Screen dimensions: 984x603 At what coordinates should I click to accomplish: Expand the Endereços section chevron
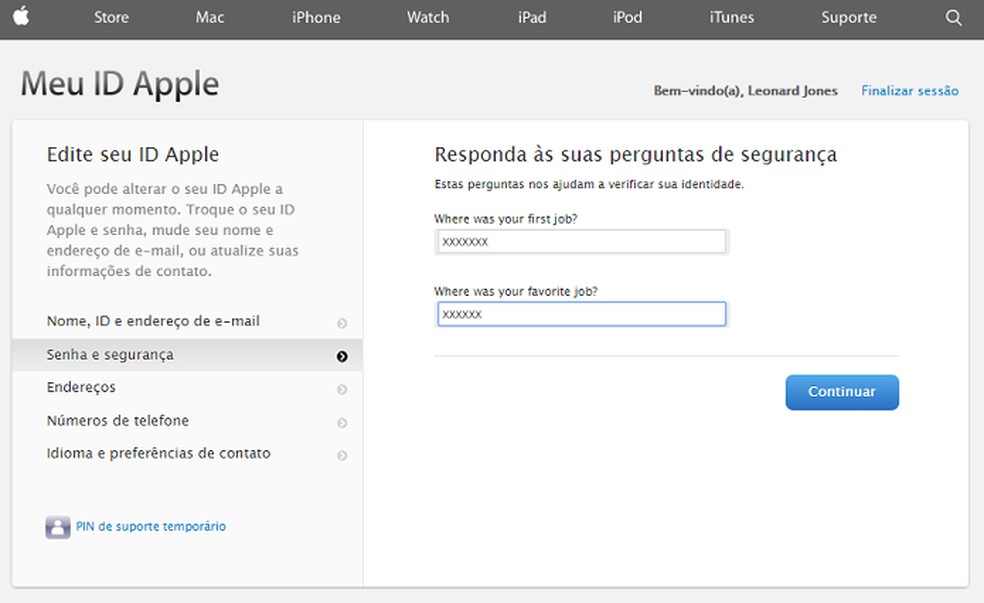tap(341, 388)
